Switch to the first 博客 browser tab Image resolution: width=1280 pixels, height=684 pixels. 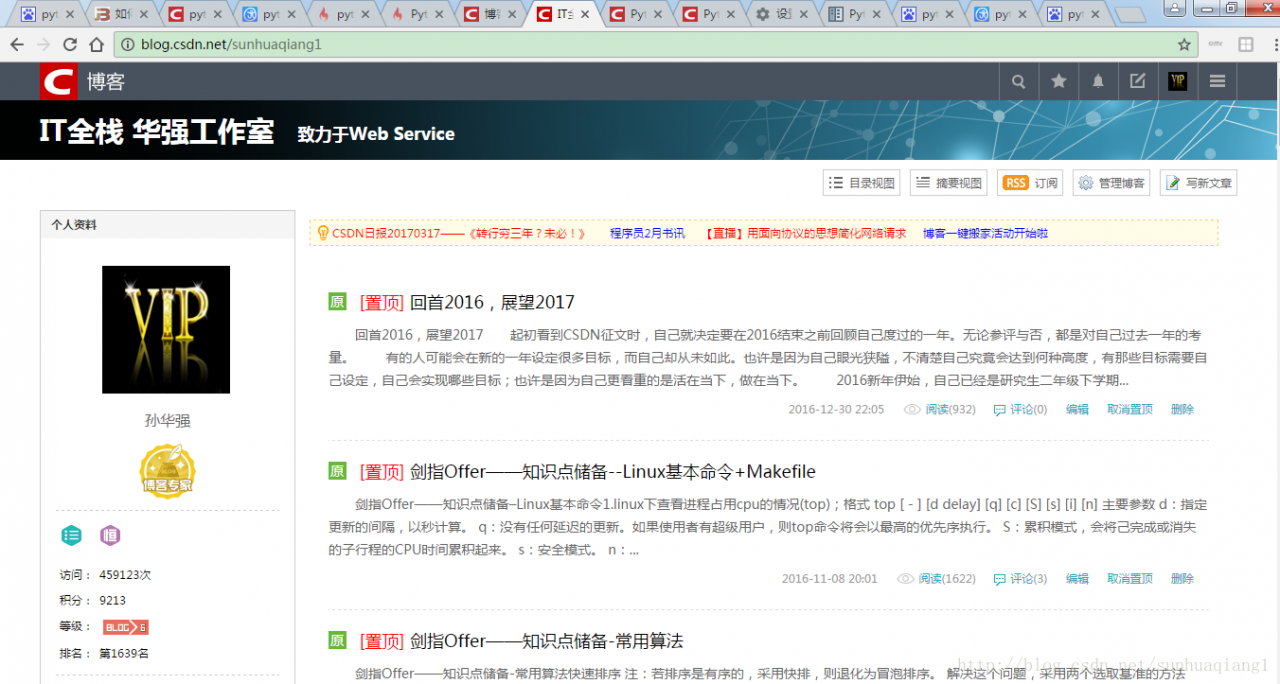(488, 13)
